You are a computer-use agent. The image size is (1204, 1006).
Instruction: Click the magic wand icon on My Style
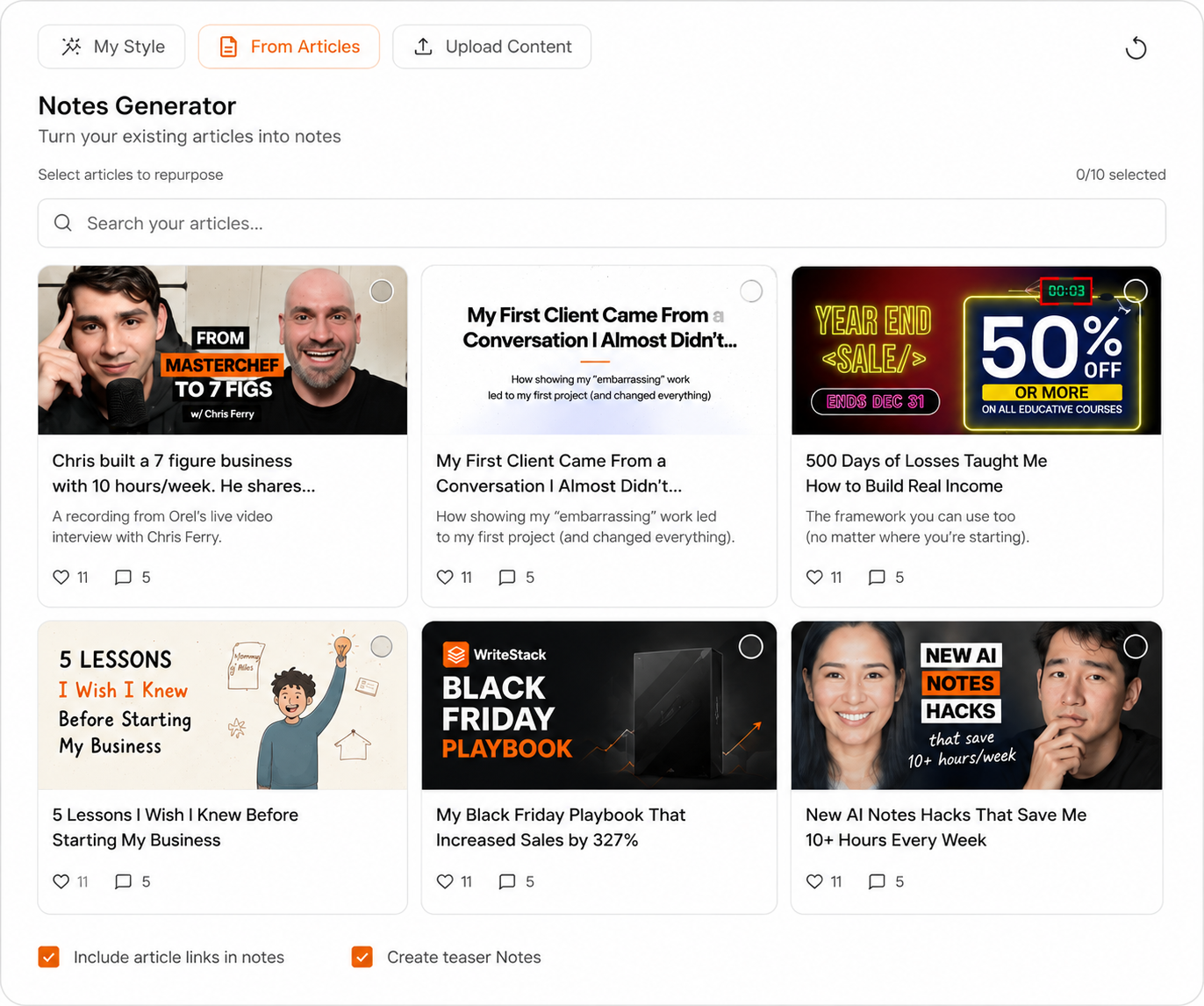(71, 47)
